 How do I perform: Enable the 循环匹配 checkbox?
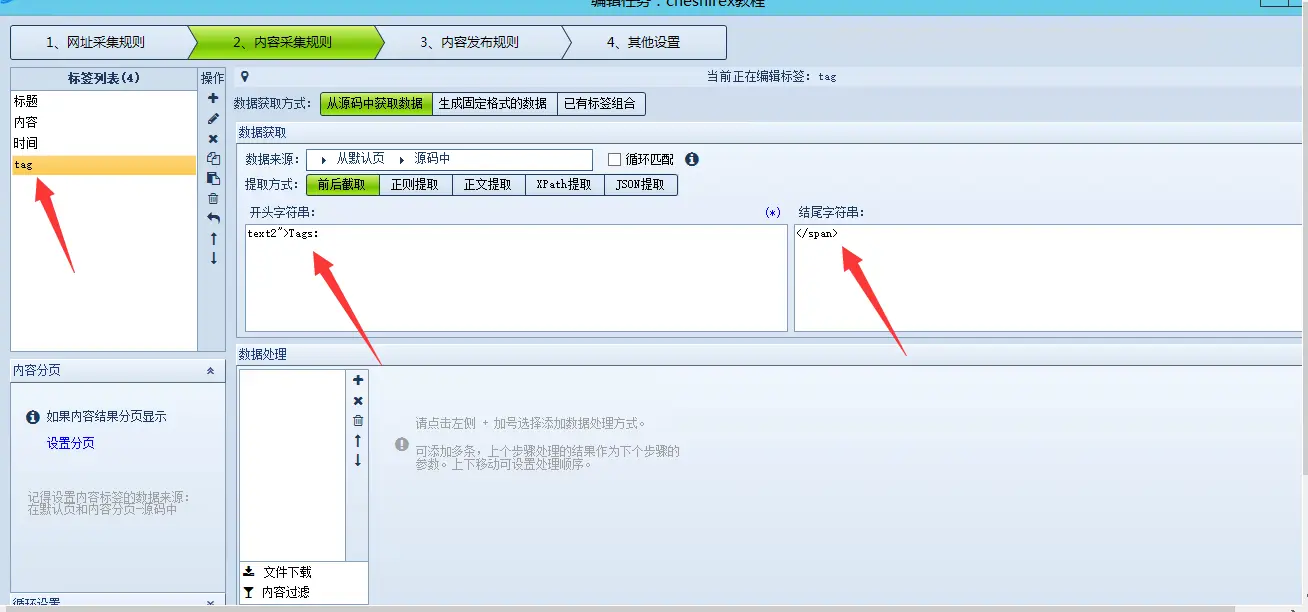(614, 160)
